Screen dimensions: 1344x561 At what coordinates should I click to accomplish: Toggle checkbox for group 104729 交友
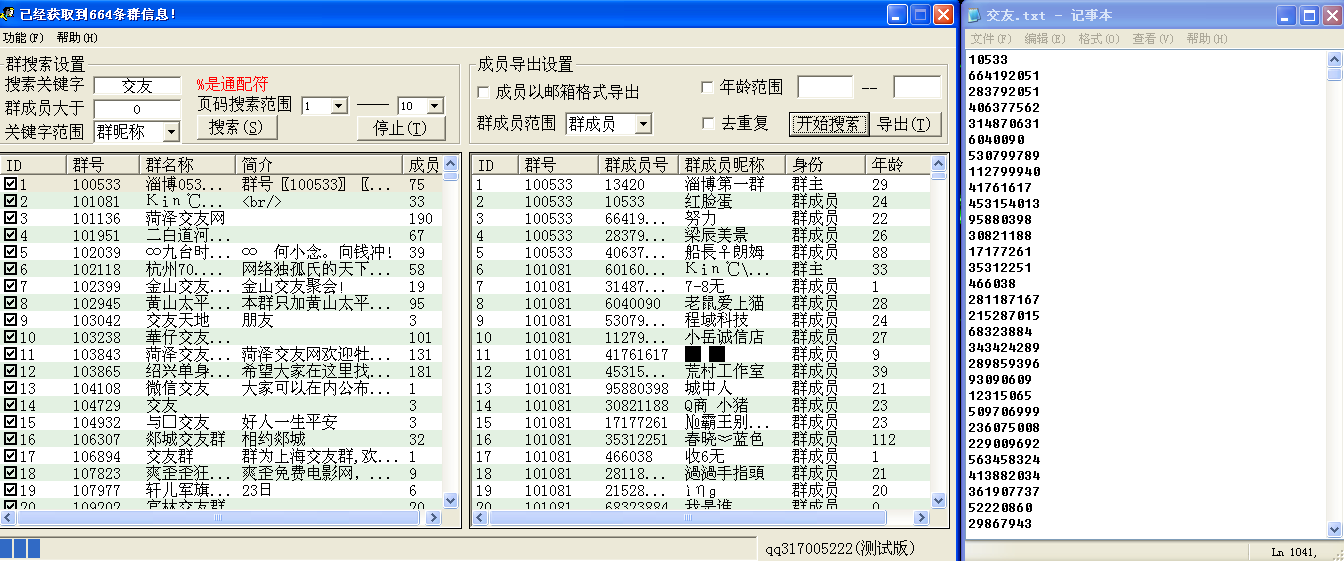pos(10,405)
